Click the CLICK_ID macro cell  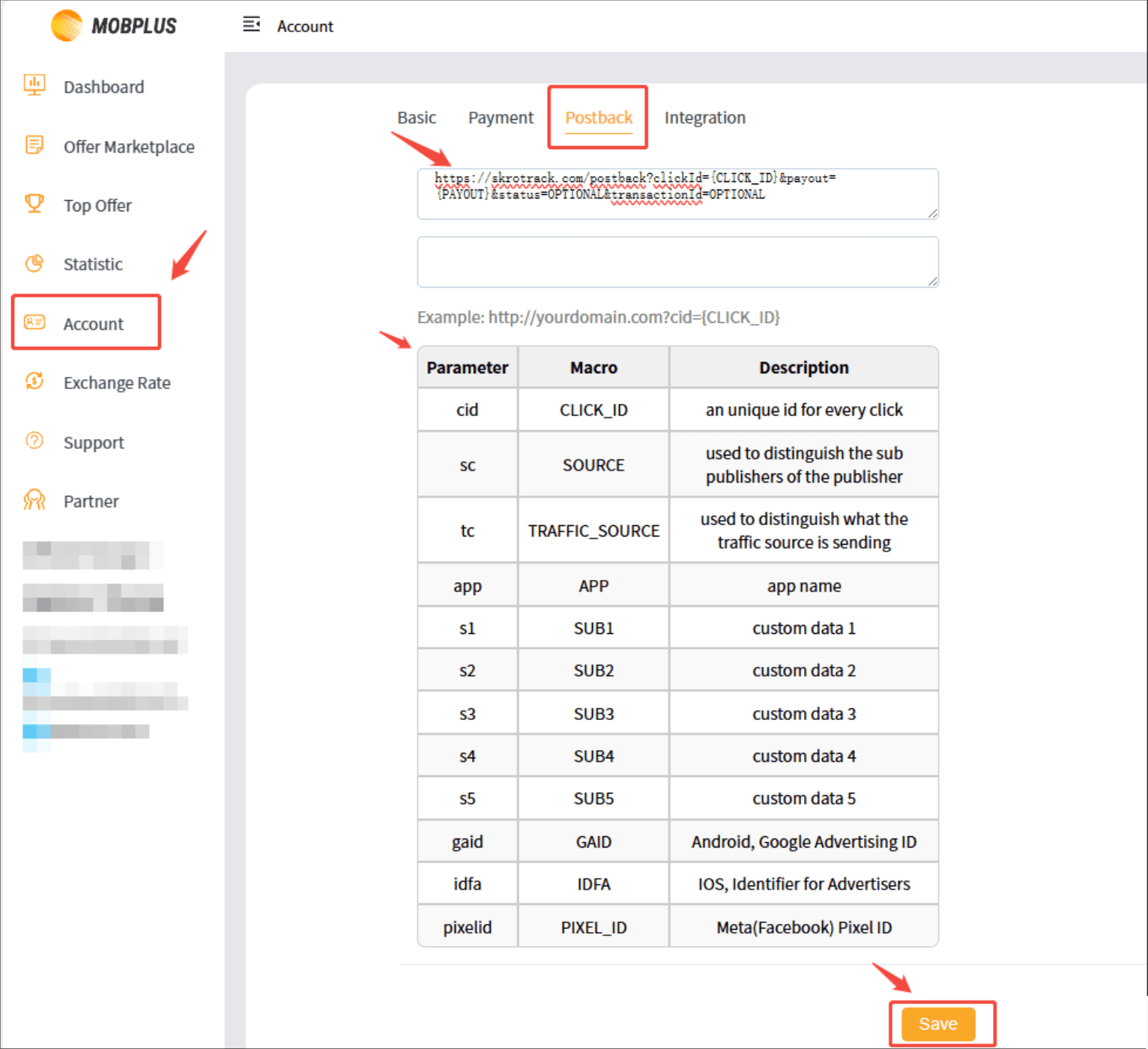[x=593, y=410]
